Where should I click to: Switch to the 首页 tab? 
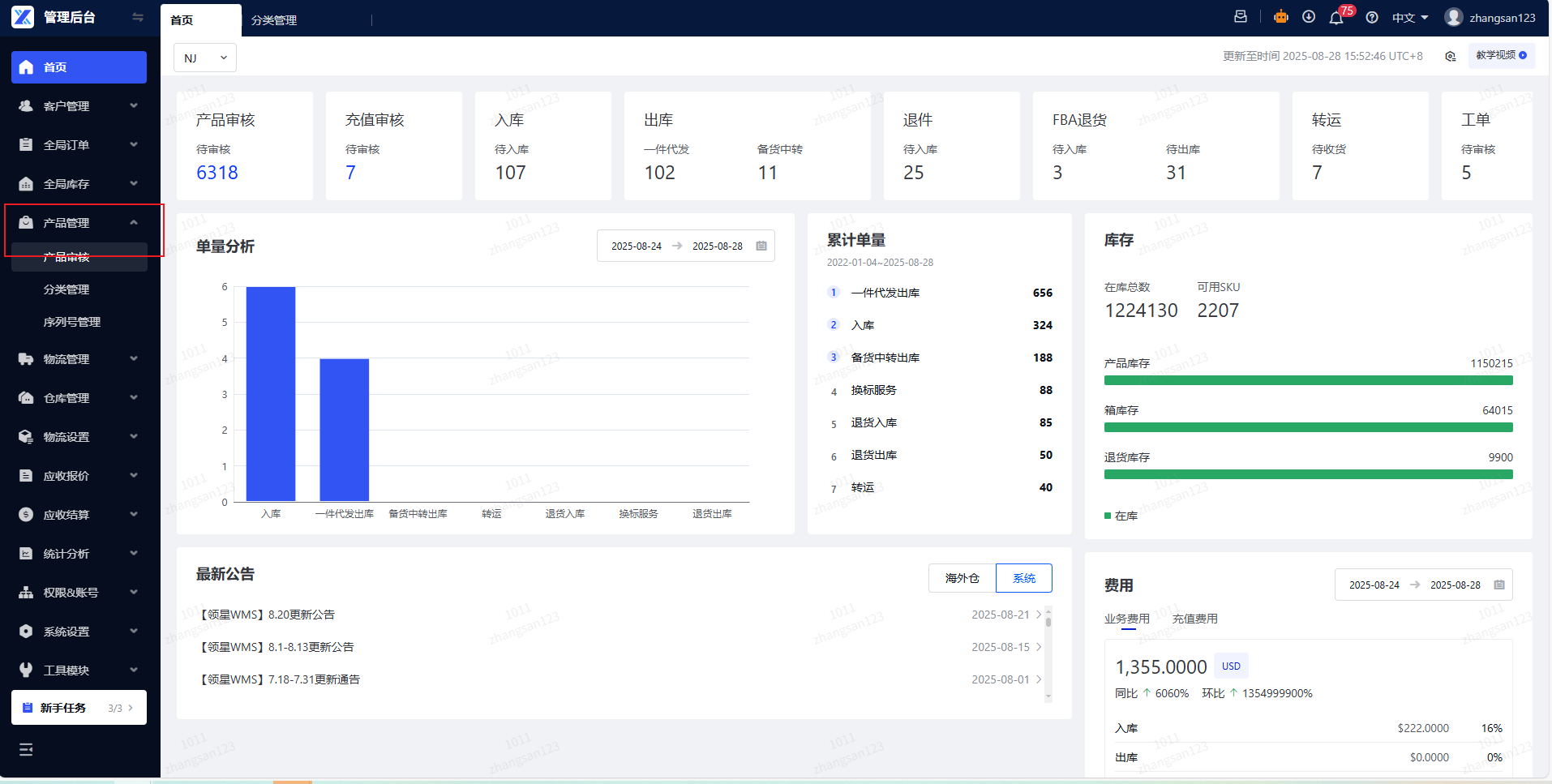pyautogui.click(x=200, y=20)
